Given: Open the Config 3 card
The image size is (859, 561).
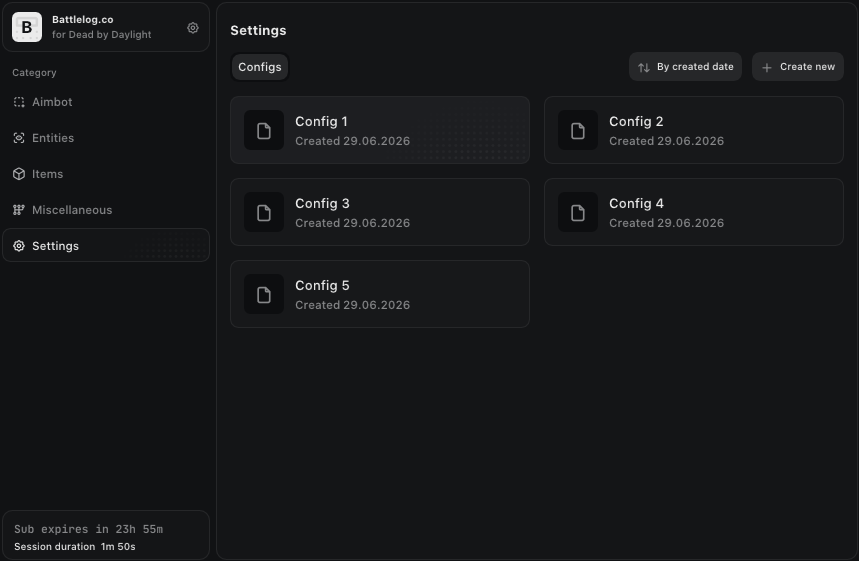Looking at the screenshot, I should pos(380,212).
